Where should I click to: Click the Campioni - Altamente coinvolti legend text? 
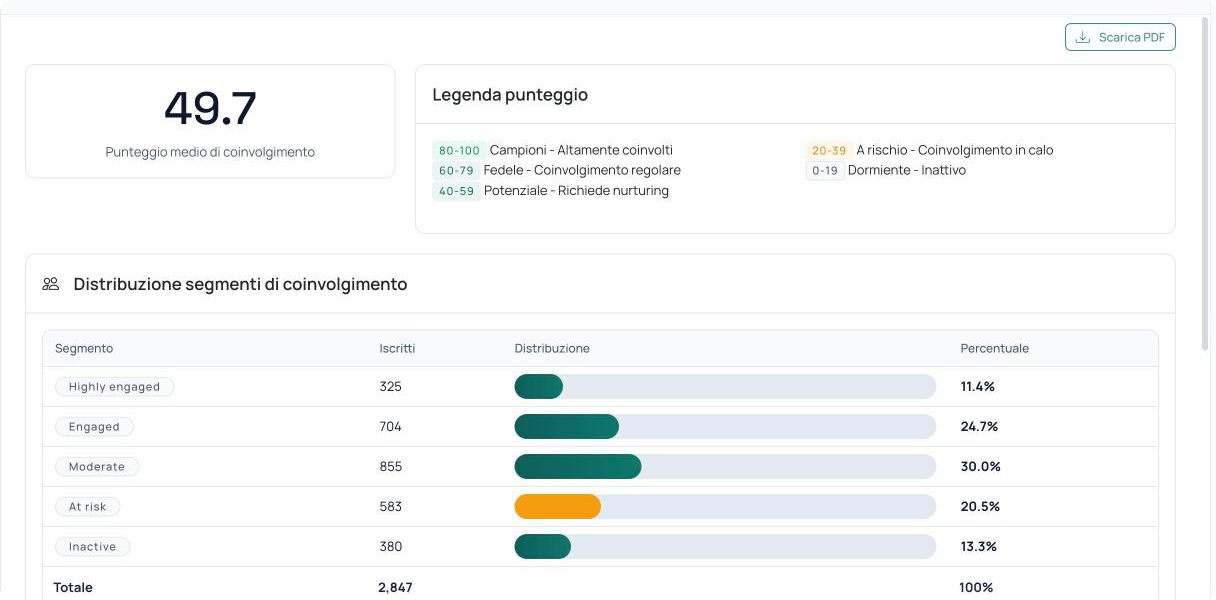[x=581, y=151]
